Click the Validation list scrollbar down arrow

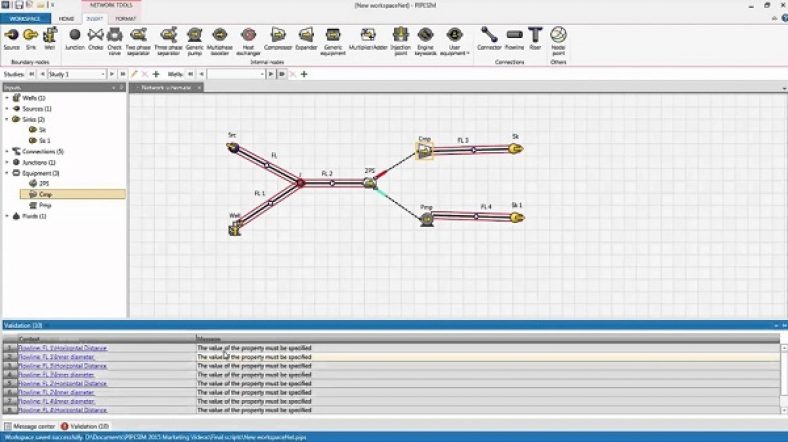click(783, 410)
